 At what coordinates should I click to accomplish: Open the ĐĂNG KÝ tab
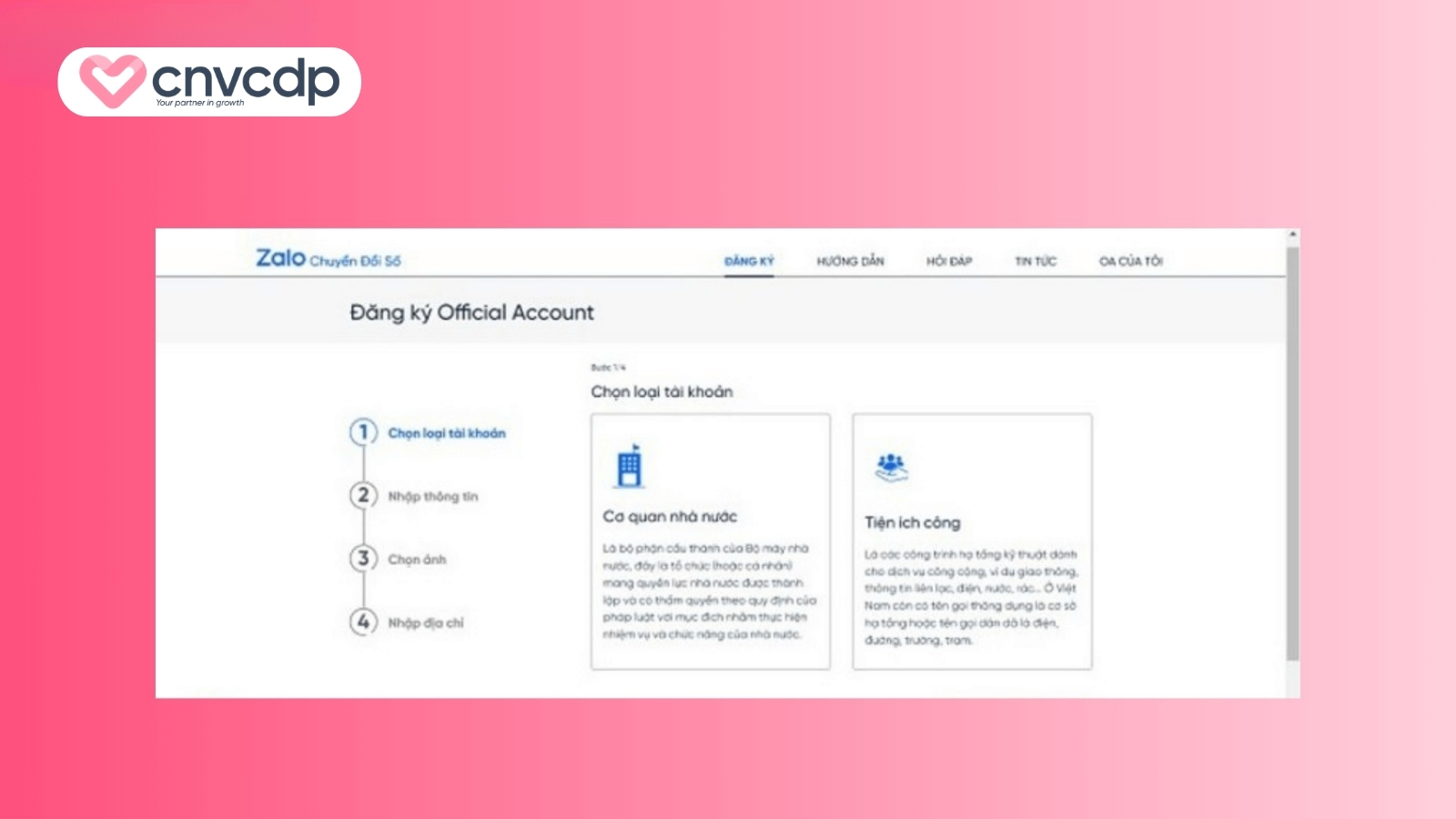pos(749,261)
